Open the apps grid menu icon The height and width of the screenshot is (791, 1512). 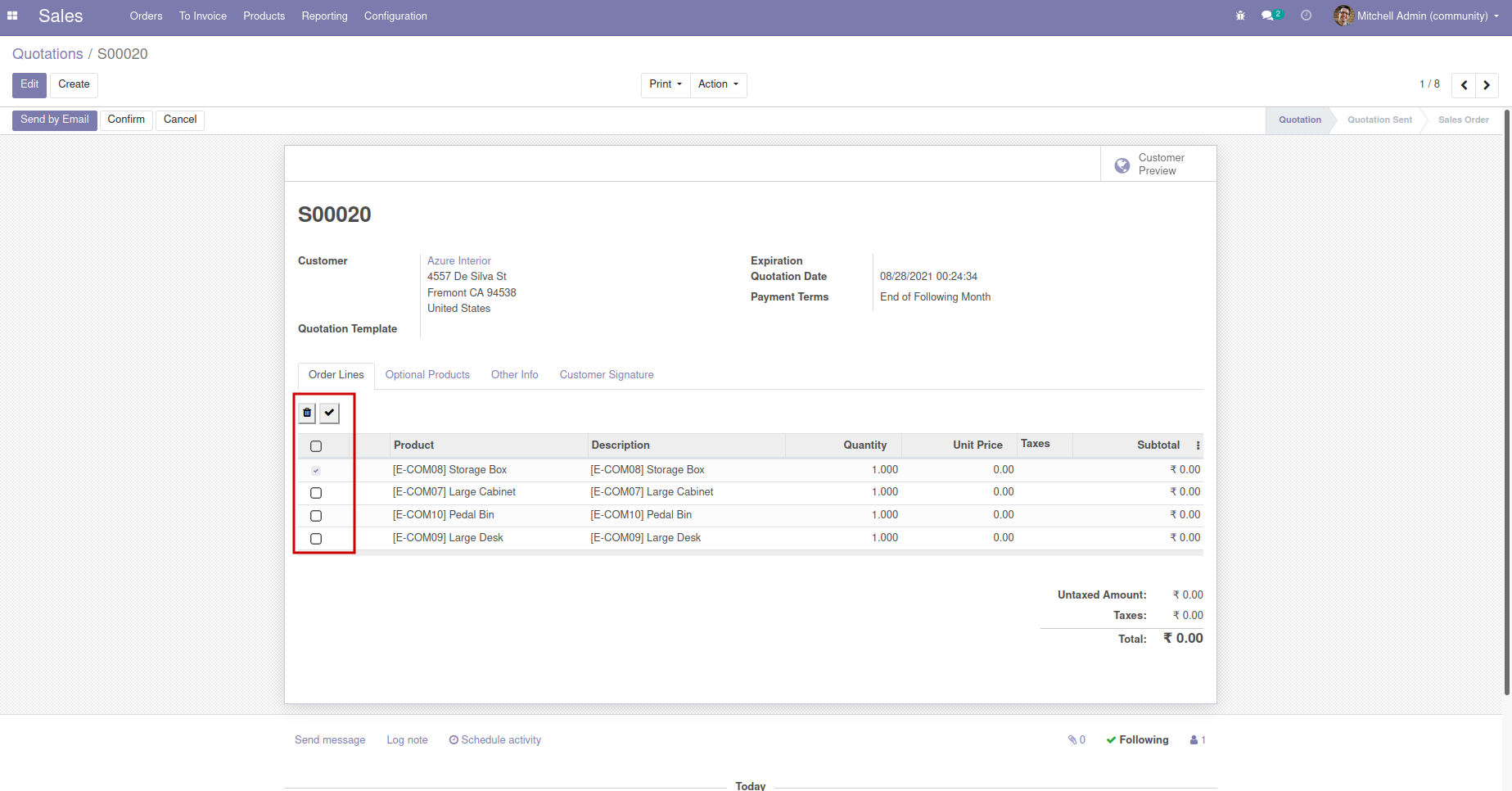(x=12, y=16)
